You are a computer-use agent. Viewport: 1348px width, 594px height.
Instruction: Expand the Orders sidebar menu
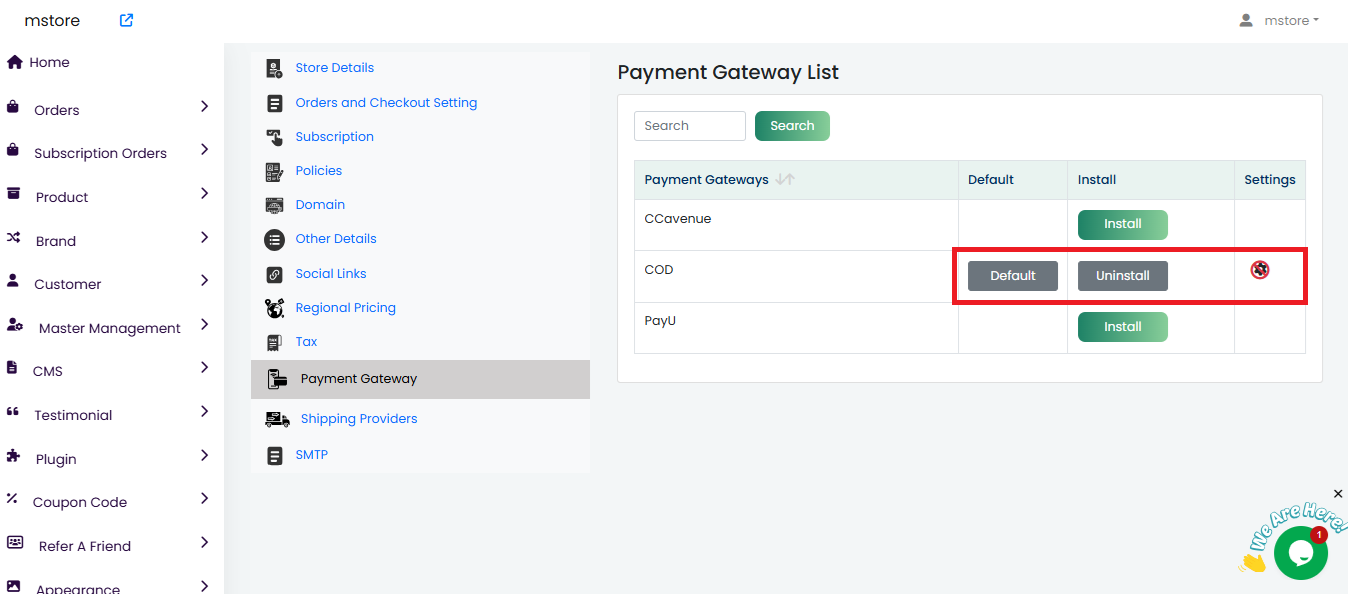pyautogui.click(x=204, y=106)
